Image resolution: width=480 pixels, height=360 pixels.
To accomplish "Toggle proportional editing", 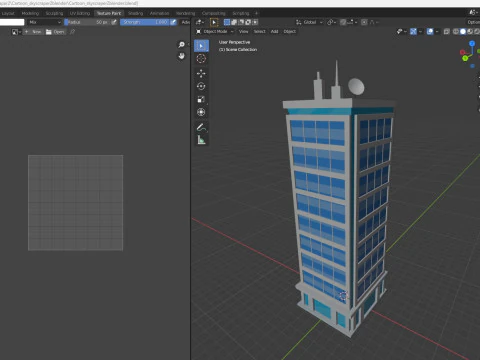I will pos(364,22).
